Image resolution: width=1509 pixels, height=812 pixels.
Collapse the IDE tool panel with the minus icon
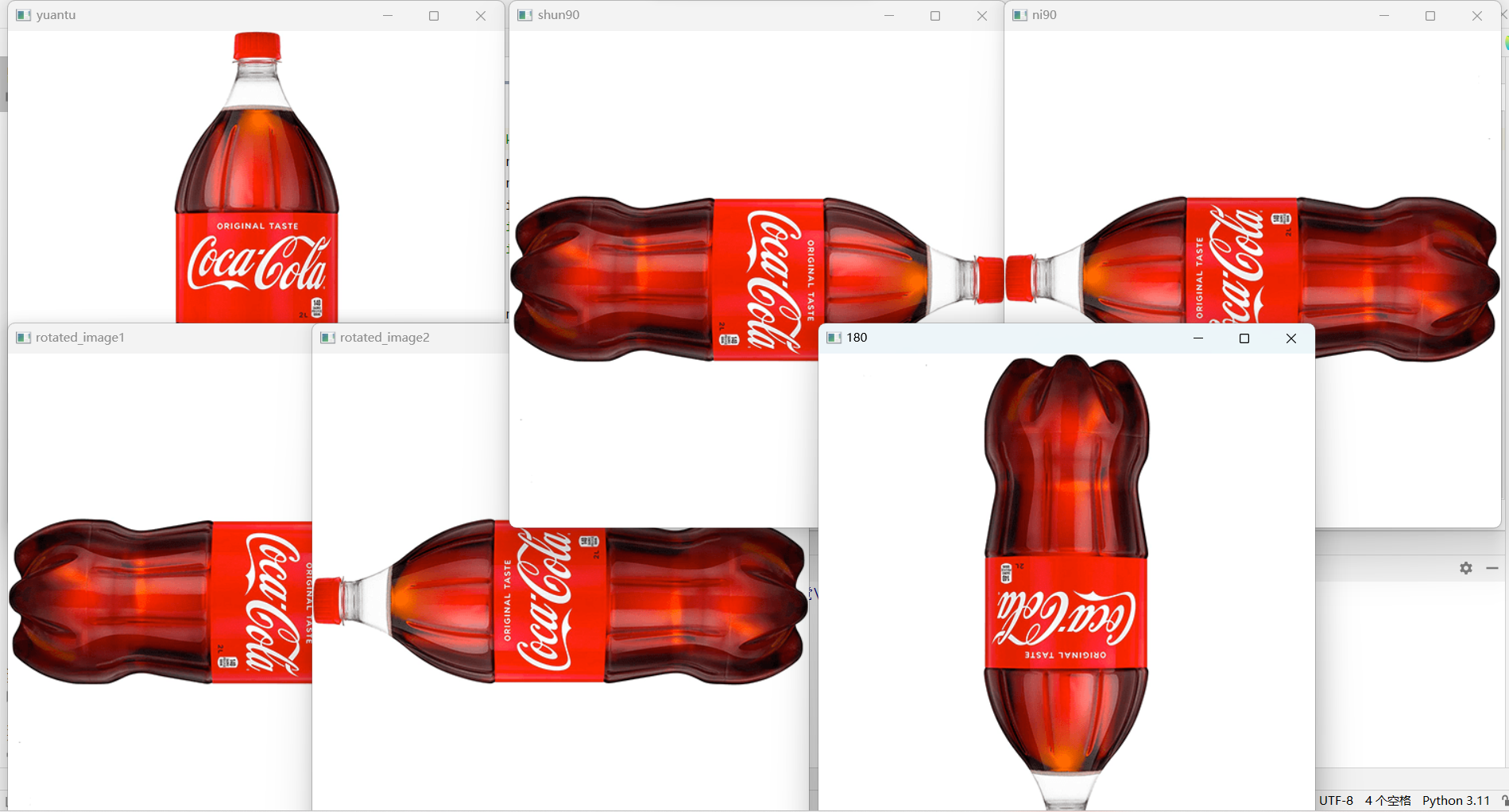coord(1492,568)
